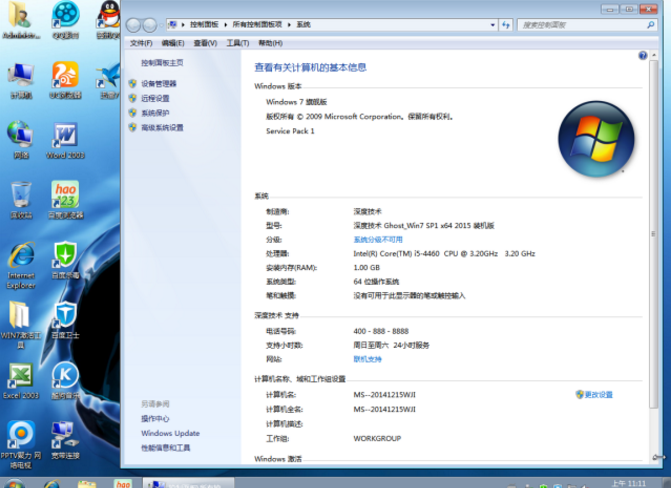Select the 网络 desktop icon
Image resolution: width=672 pixels, height=488 pixels.
point(21,140)
